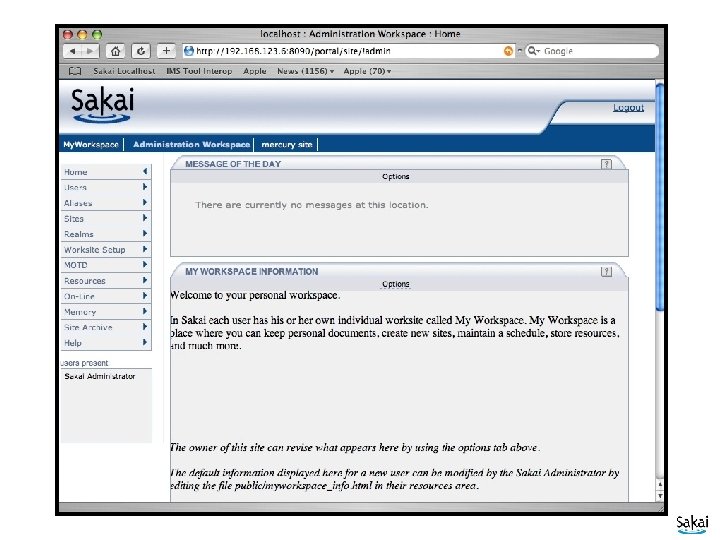Expand the News (1156) bookmark folder
The image size is (720, 540).
(x=305, y=71)
